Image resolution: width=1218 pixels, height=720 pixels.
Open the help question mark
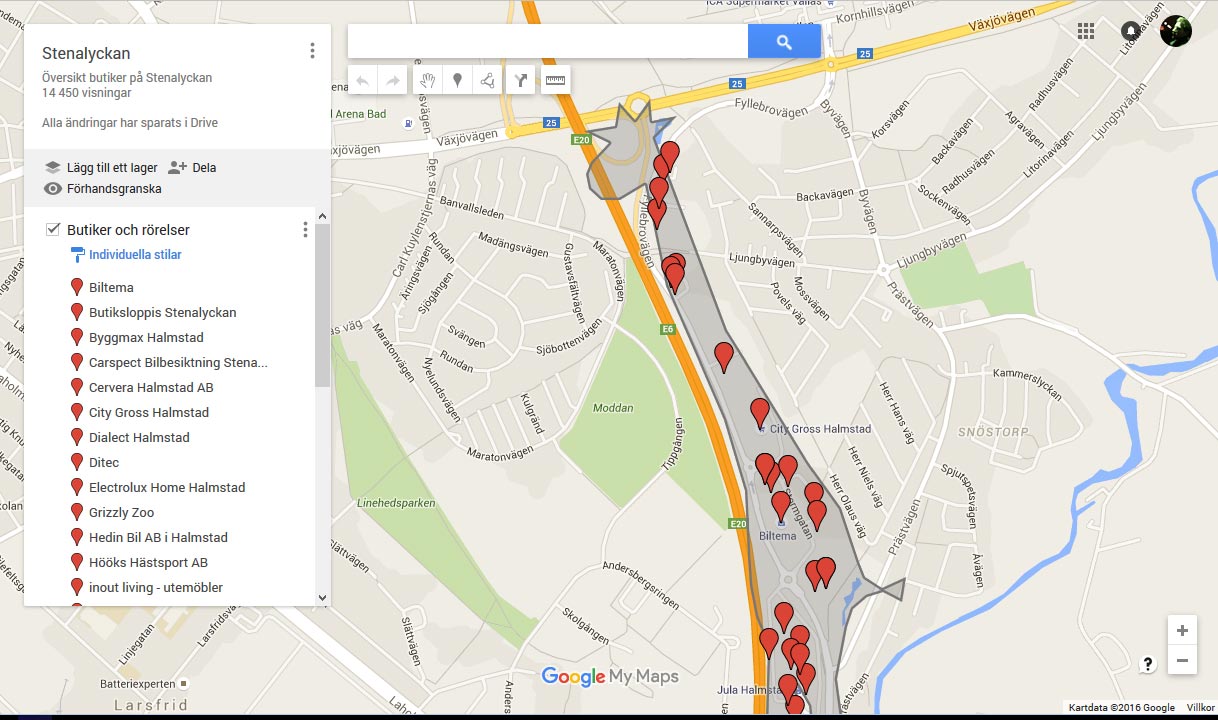1148,664
